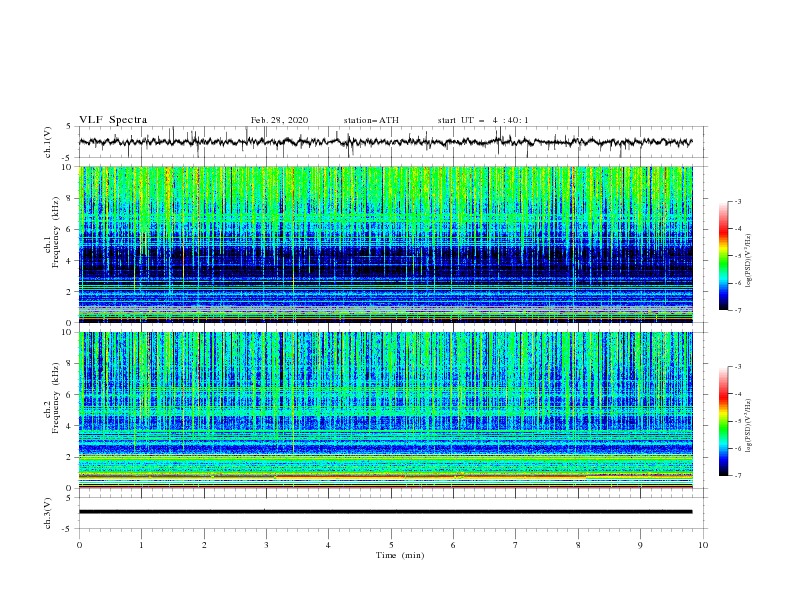Click the ch.1 frequency tick label "10"
792x612 pixels.
[x=68, y=167]
